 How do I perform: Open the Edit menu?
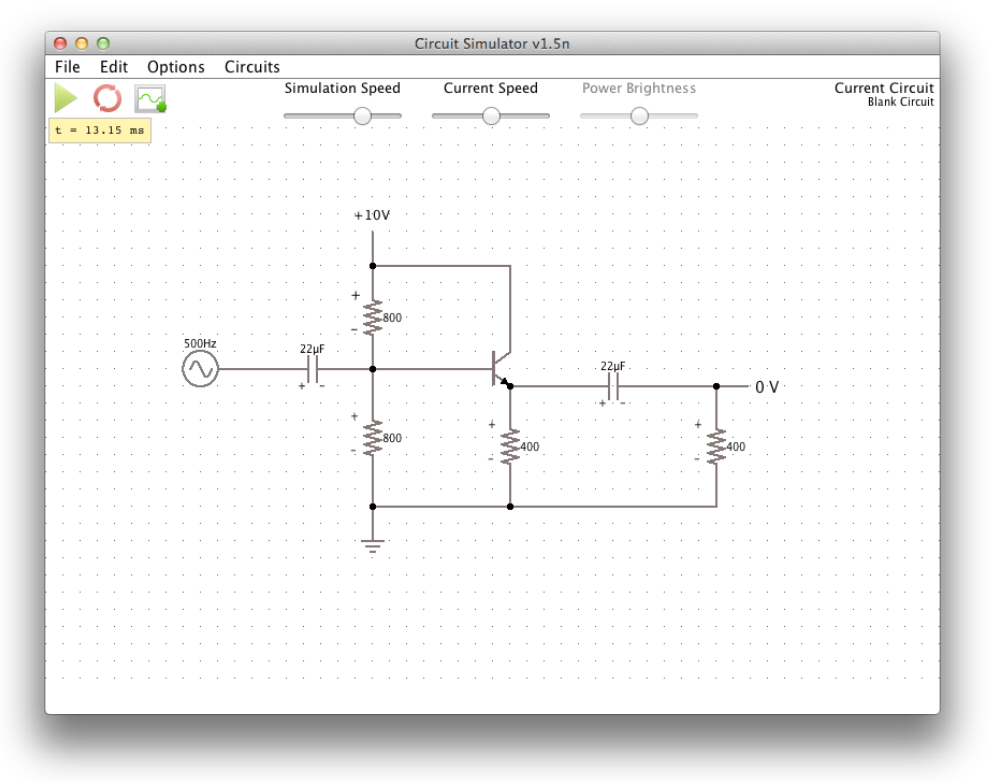click(114, 67)
